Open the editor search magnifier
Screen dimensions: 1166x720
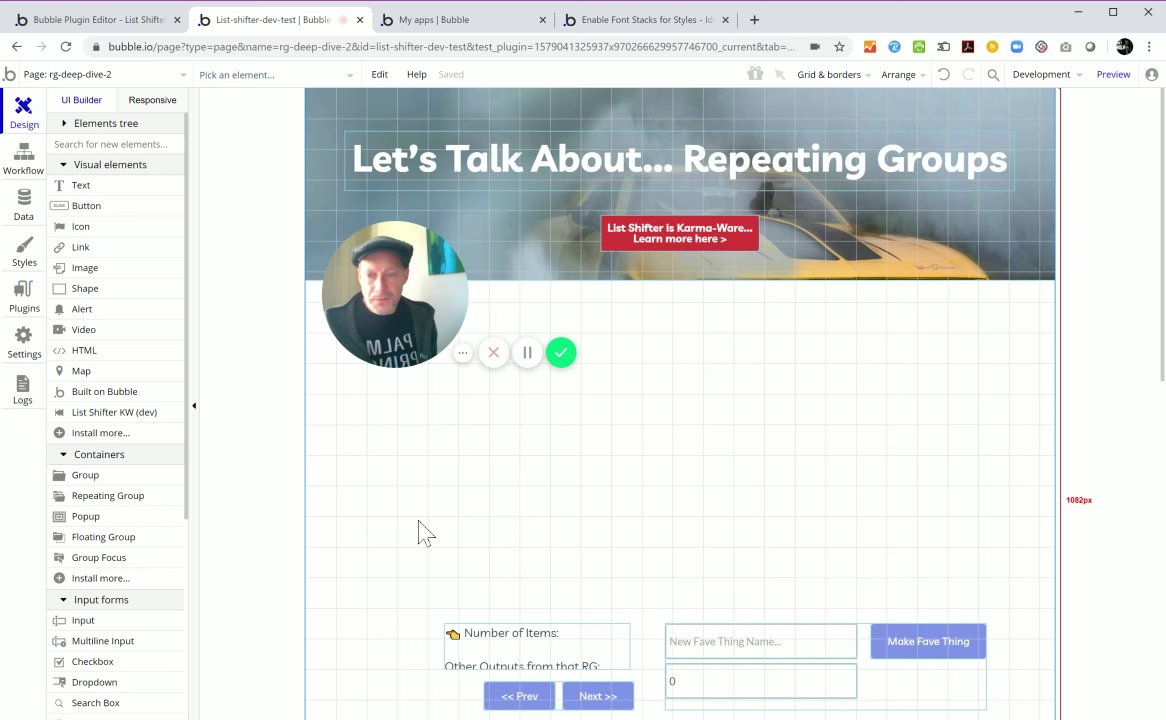point(993,74)
